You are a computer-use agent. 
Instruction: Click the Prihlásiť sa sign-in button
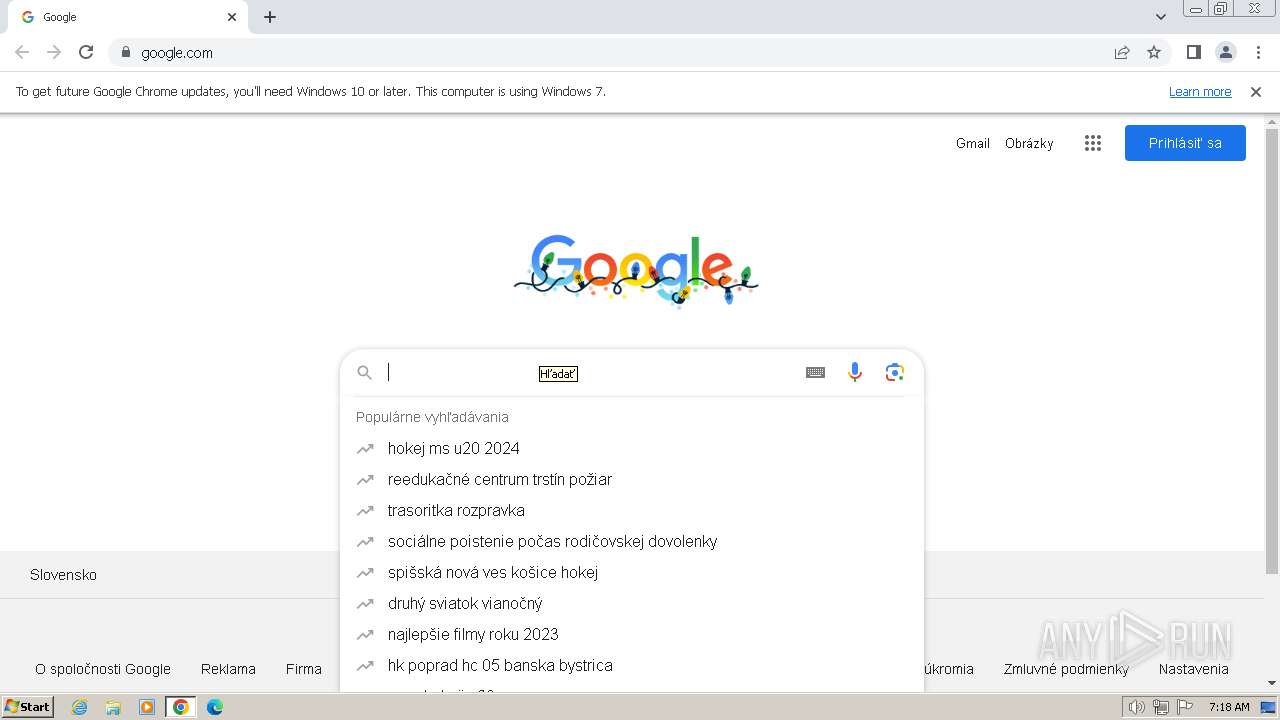(1185, 143)
